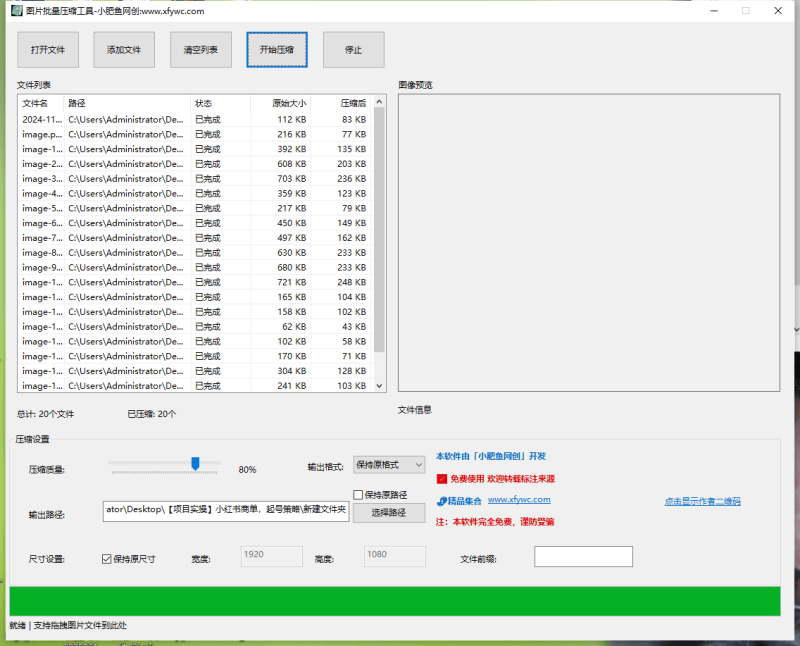Click 点击显示作者二维码 link
800x646 pixels.
(x=703, y=502)
